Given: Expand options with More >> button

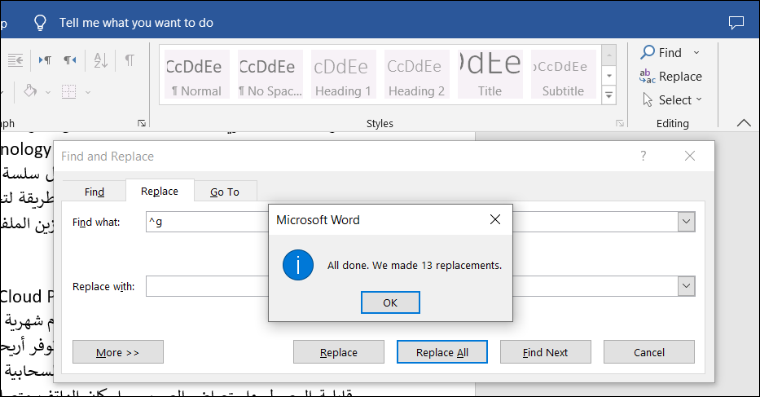Looking at the screenshot, I should (118, 352).
